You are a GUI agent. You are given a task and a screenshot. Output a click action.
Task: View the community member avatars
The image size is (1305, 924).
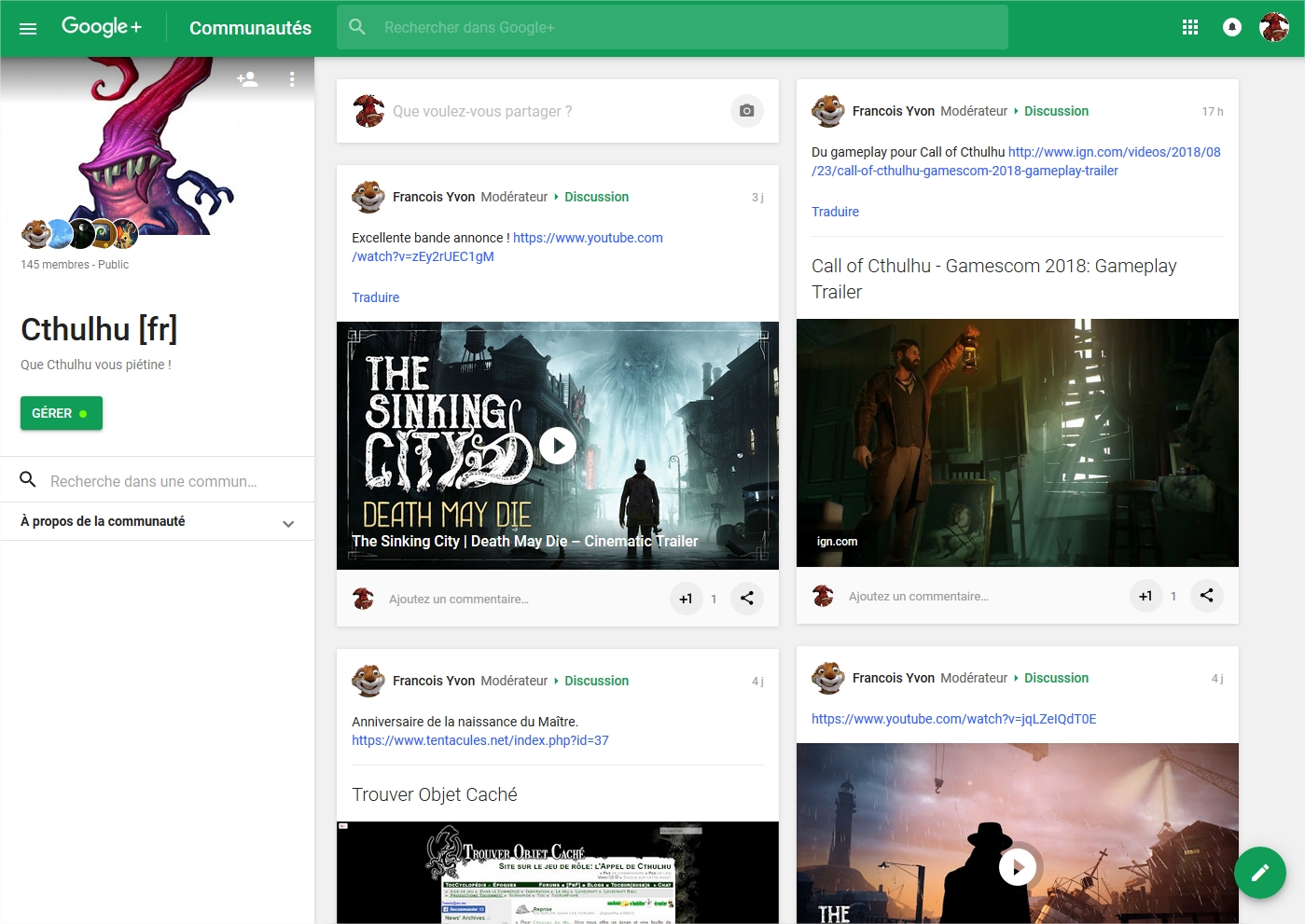click(80, 233)
